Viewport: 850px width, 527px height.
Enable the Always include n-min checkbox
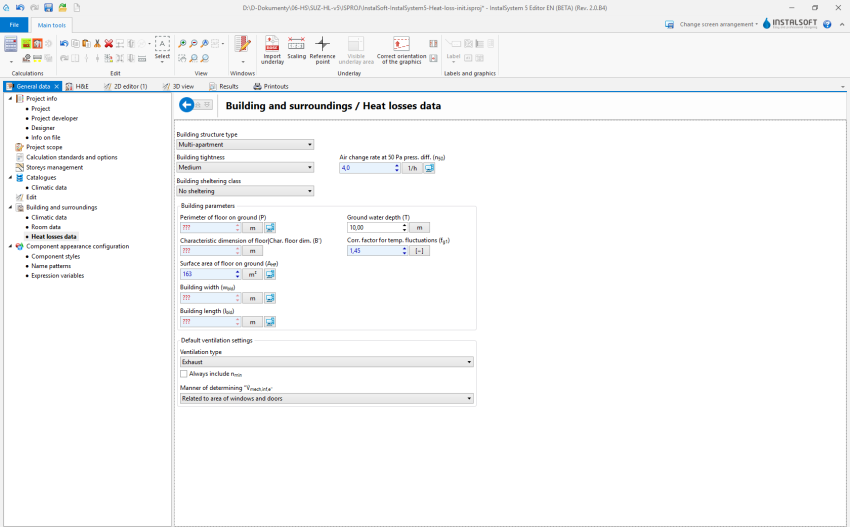[184, 374]
